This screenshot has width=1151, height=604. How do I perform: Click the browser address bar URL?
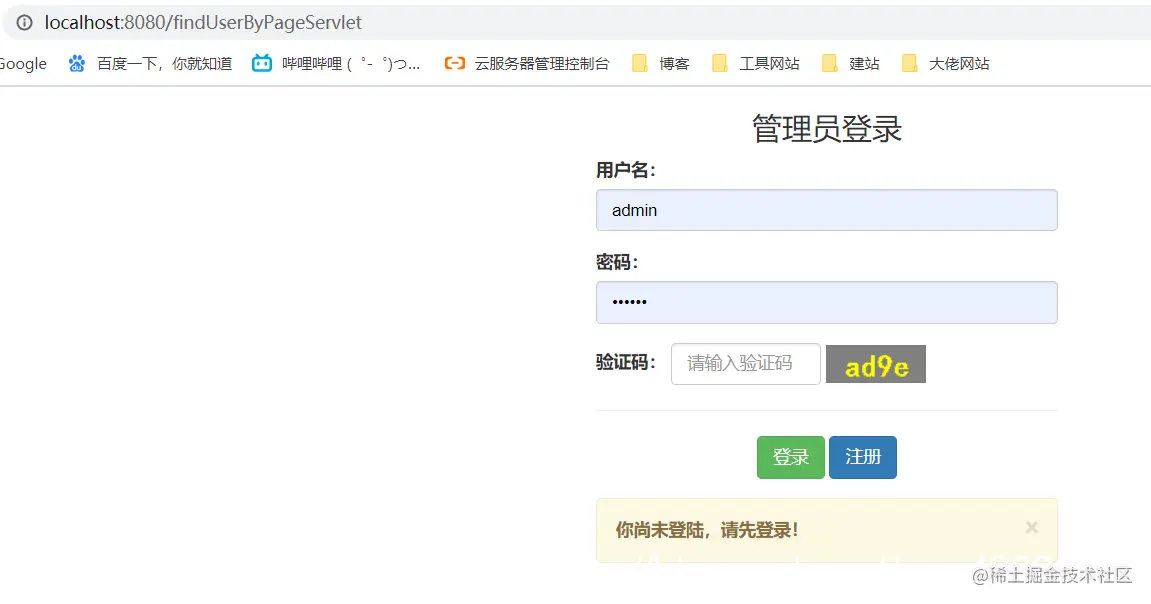pyautogui.click(x=200, y=22)
